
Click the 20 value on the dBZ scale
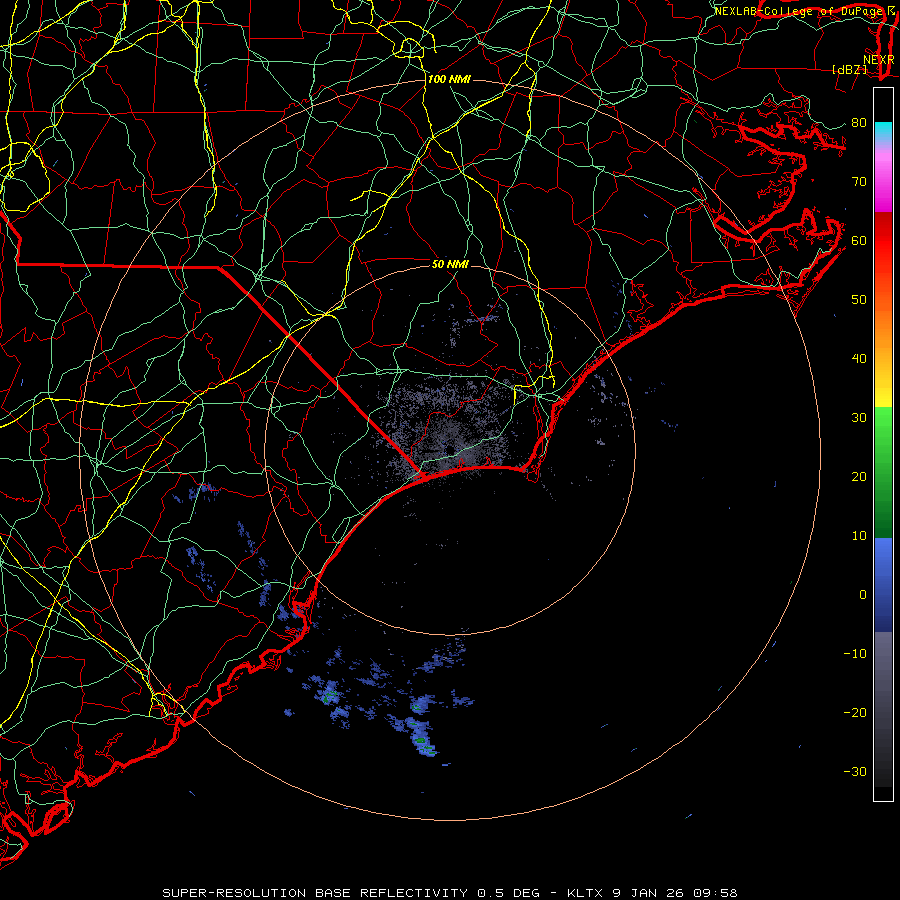[x=859, y=476]
